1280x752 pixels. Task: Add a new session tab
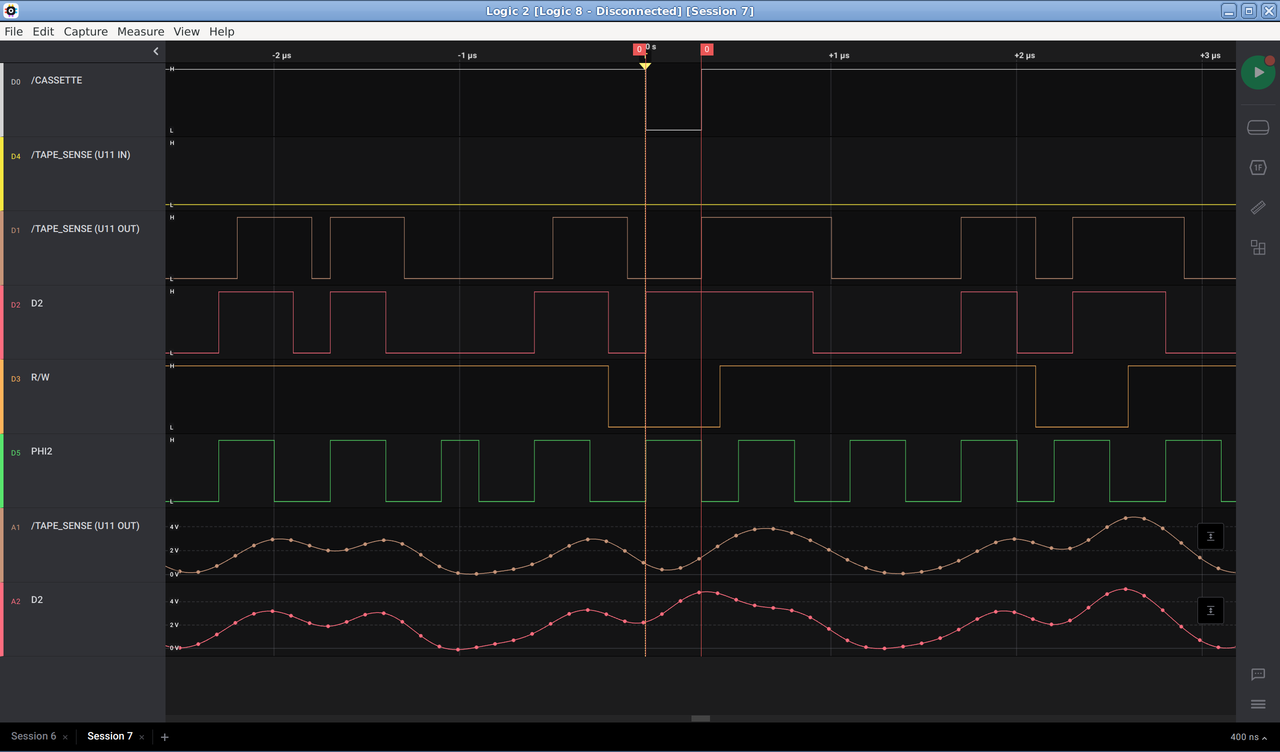165,737
